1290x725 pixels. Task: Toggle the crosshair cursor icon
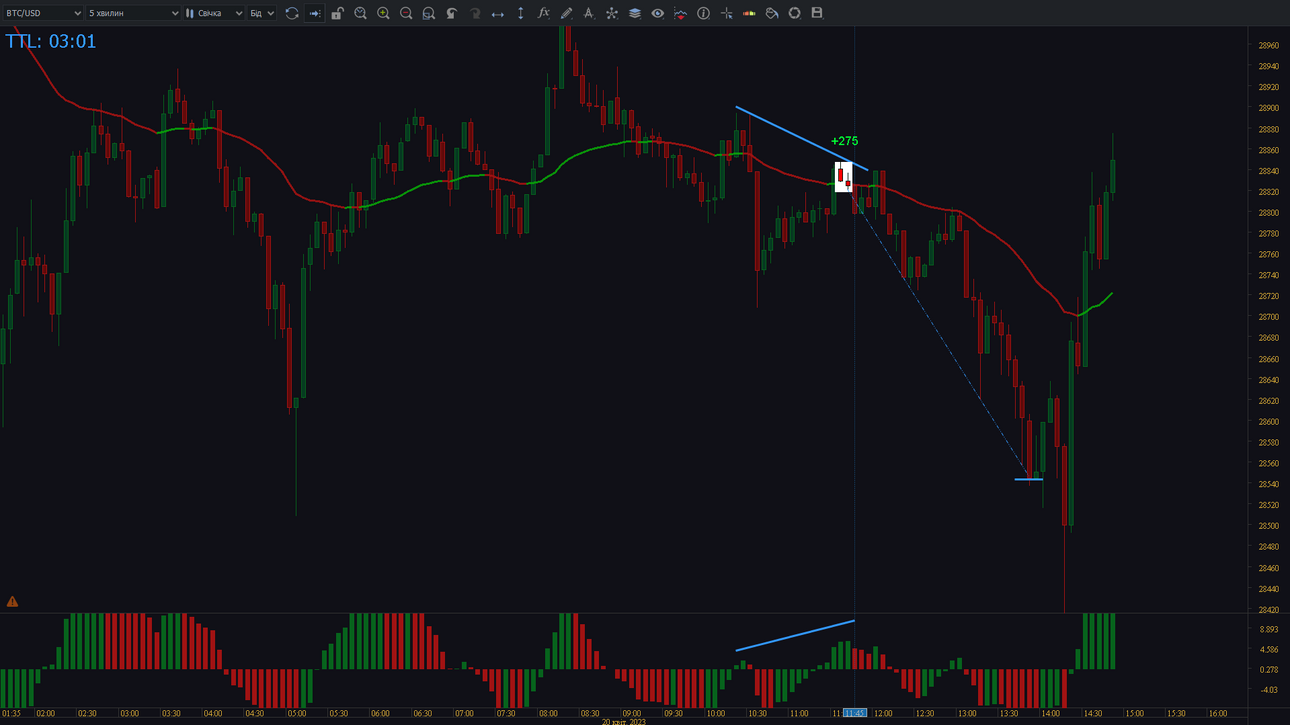(726, 13)
